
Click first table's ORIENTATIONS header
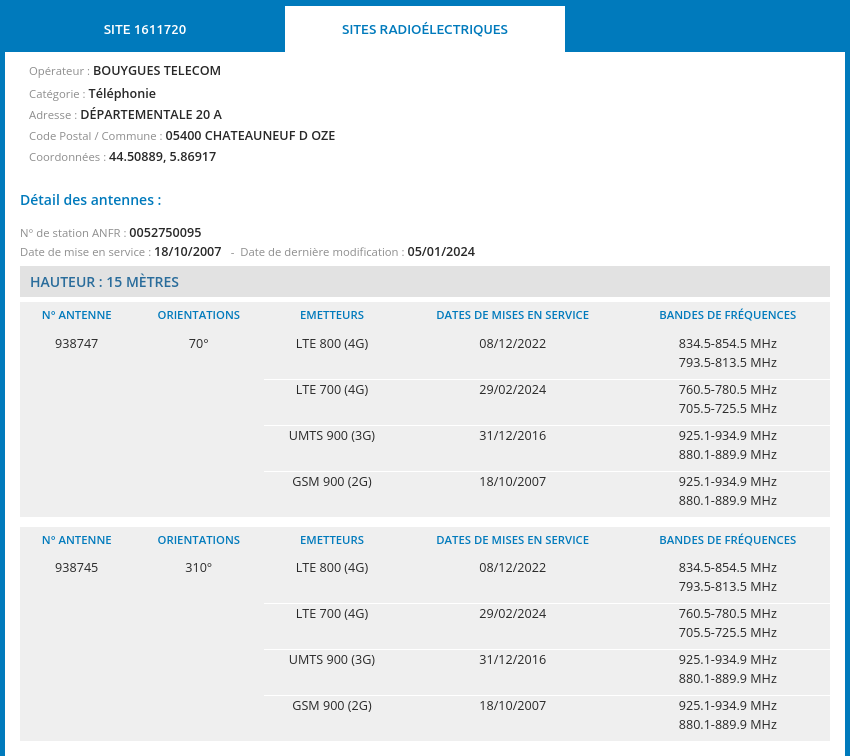click(x=198, y=315)
